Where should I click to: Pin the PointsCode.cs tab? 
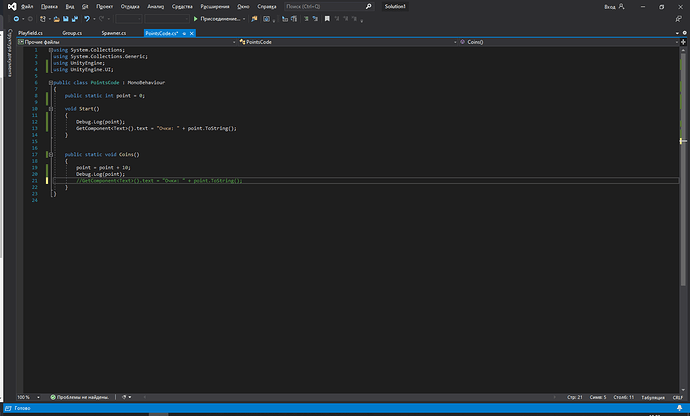[184, 33]
